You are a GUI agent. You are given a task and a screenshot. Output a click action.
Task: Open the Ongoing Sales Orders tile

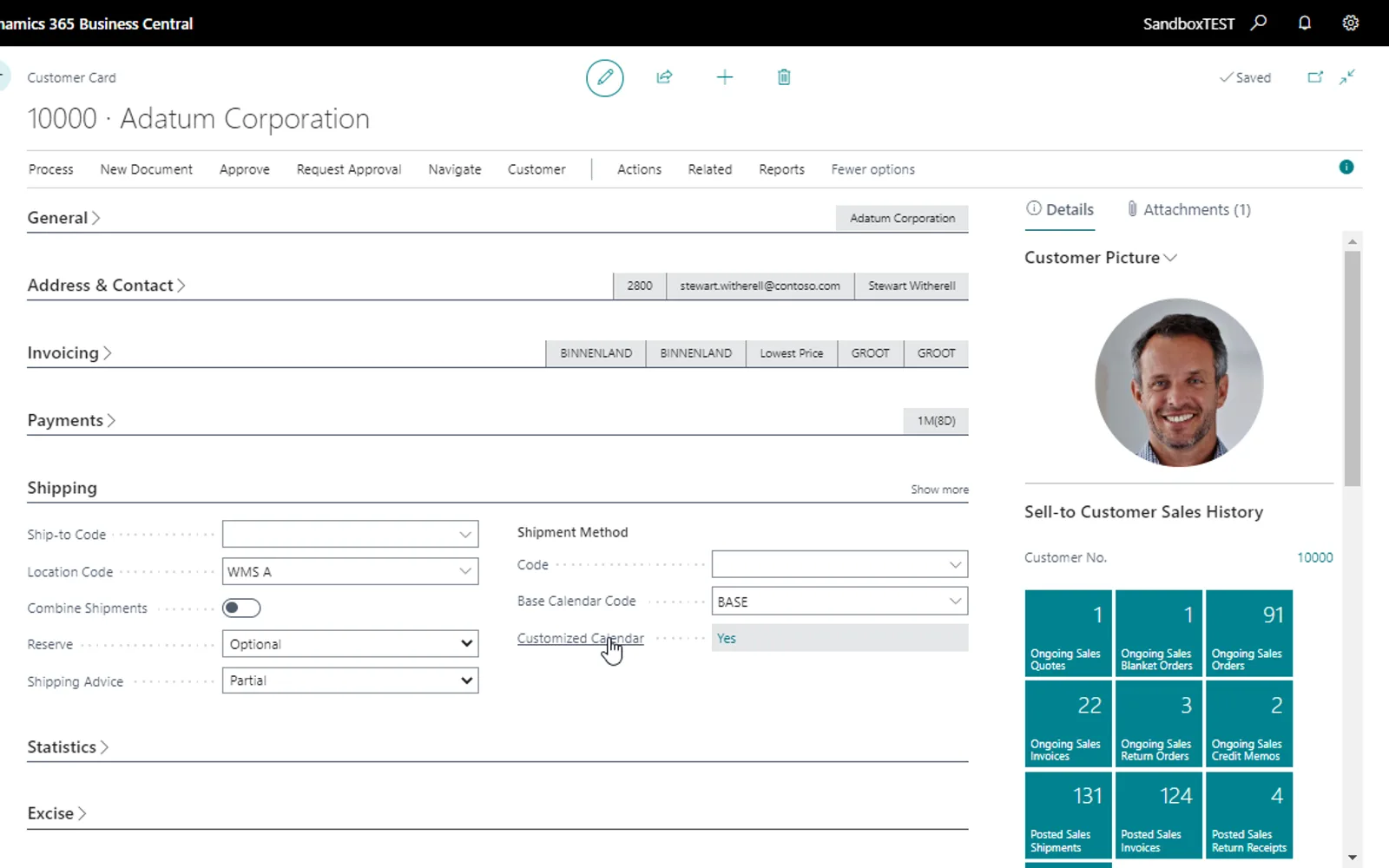pos(1249,633)
